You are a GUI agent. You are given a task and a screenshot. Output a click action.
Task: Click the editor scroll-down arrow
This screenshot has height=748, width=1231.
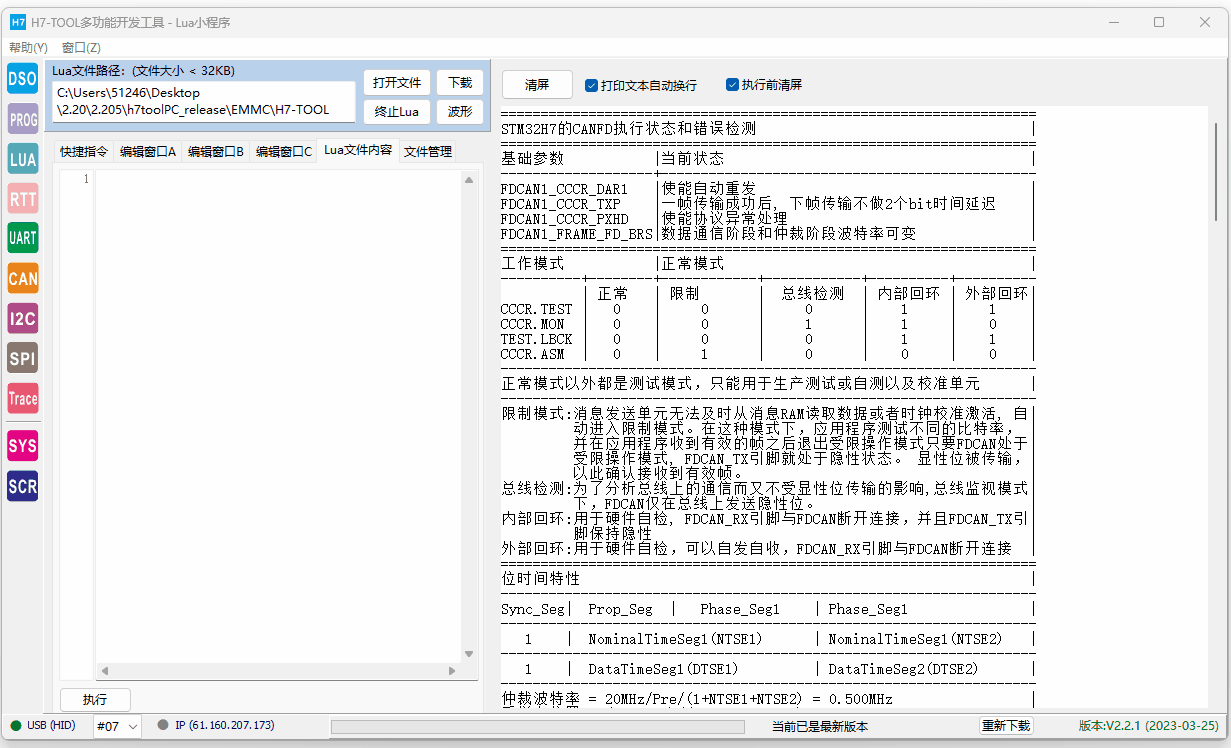[469, 654]
